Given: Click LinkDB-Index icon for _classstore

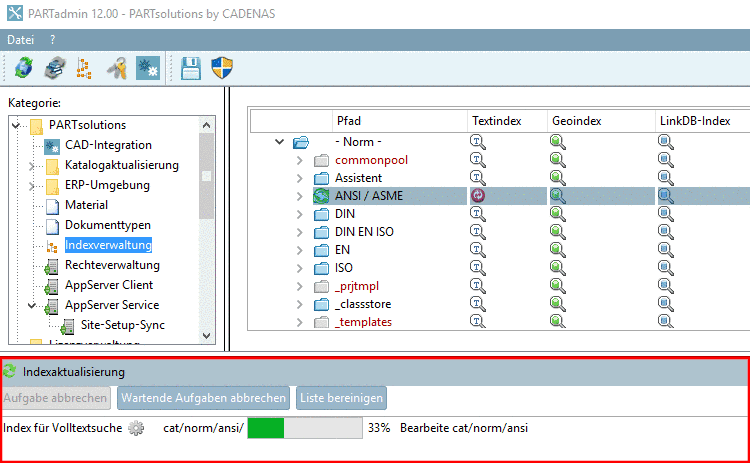Looking at the screenshot, I should [x=665, y=304].
